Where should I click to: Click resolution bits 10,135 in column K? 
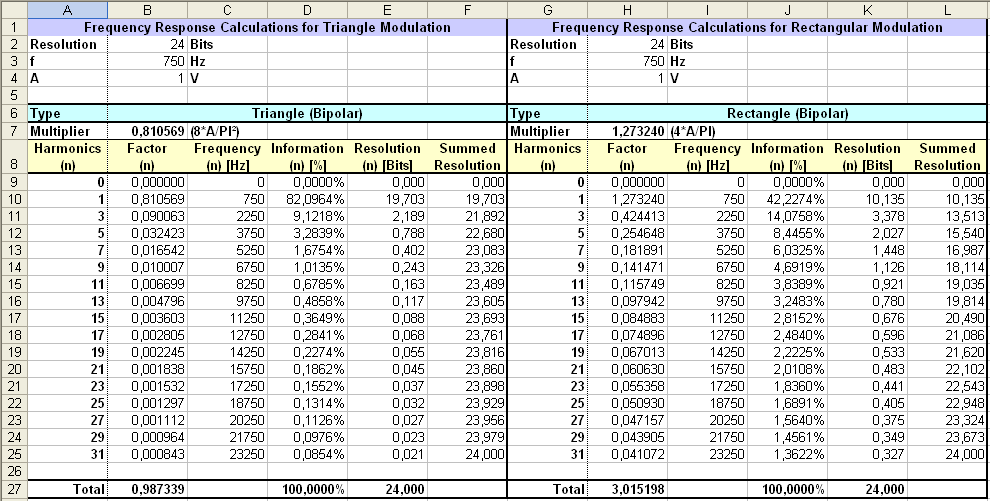pos(868,199)
